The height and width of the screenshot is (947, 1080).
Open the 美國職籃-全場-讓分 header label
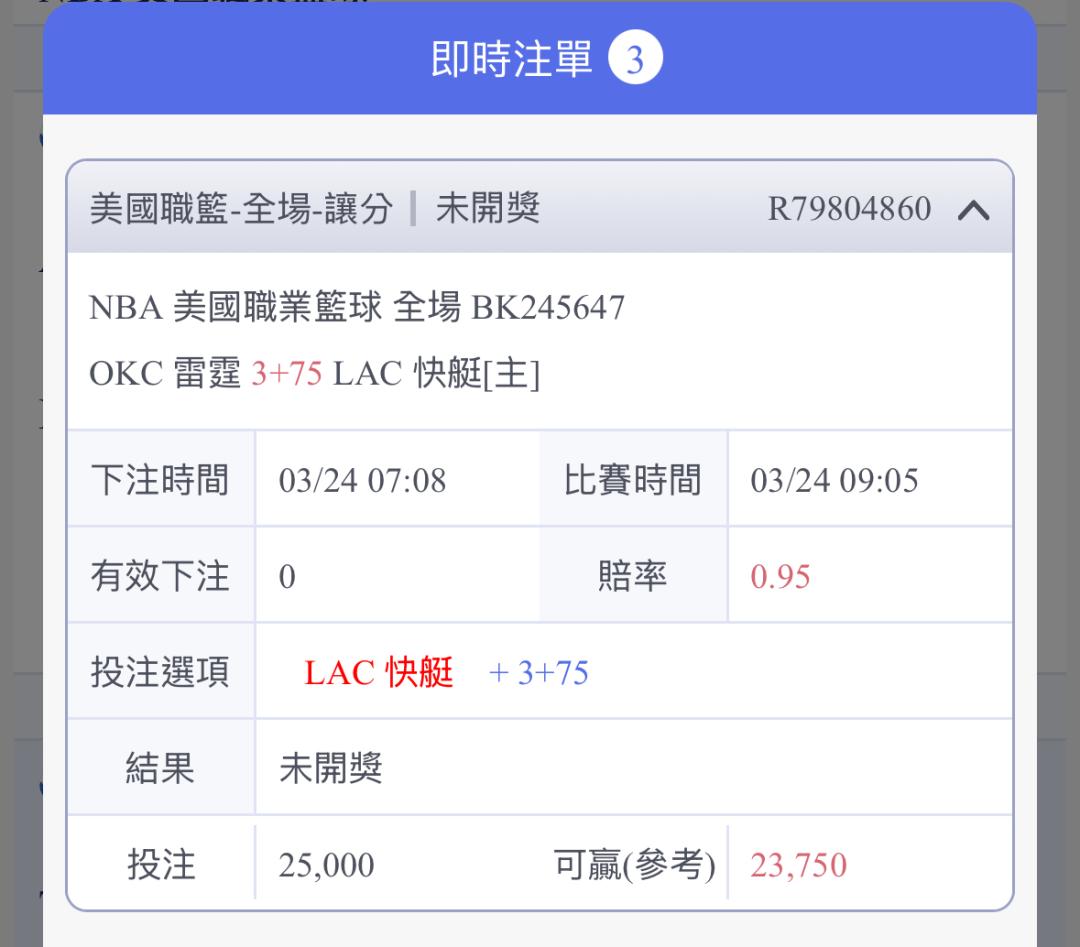click(x=241, y=209)
